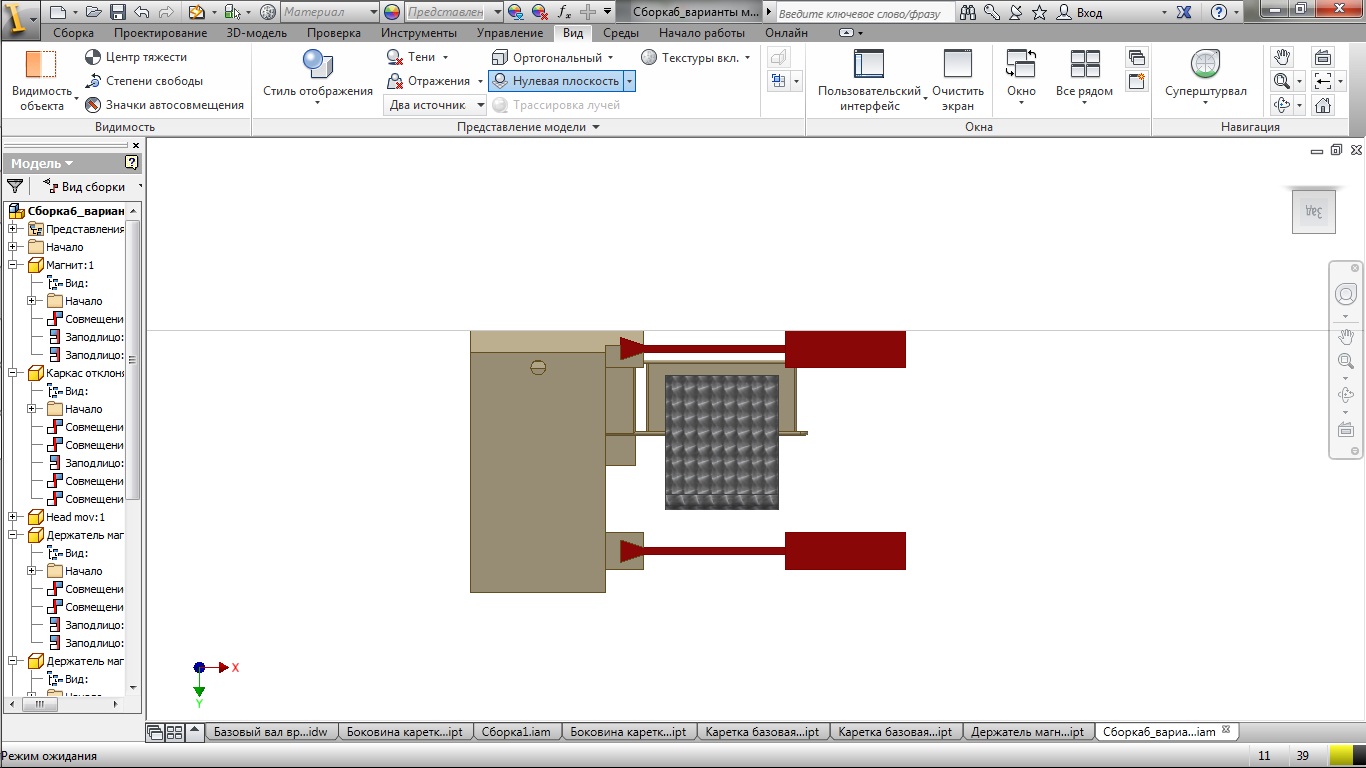Expand the Представления tree node
The height and width of the screenshot is (768, 1366).
coord(13,229)
